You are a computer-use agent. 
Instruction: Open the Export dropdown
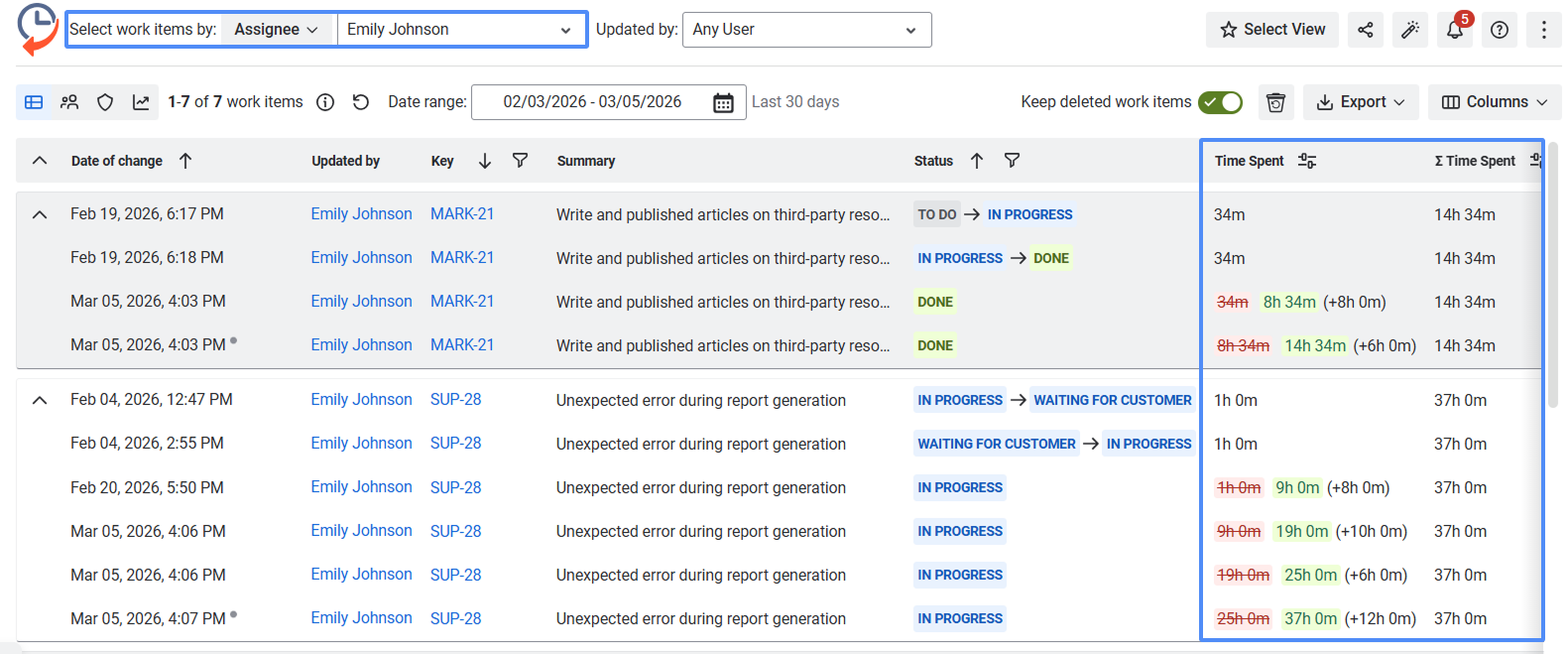pyautogui.click(x=1361, y=102)
